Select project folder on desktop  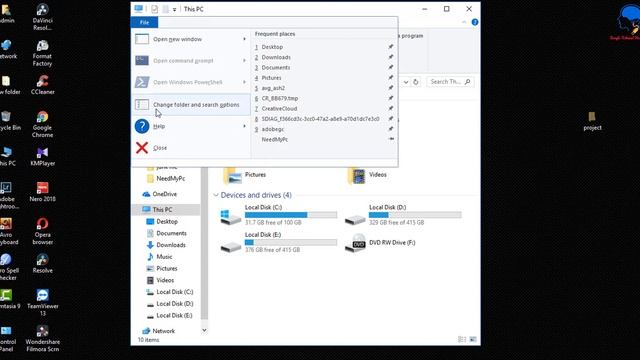point(592,121)
